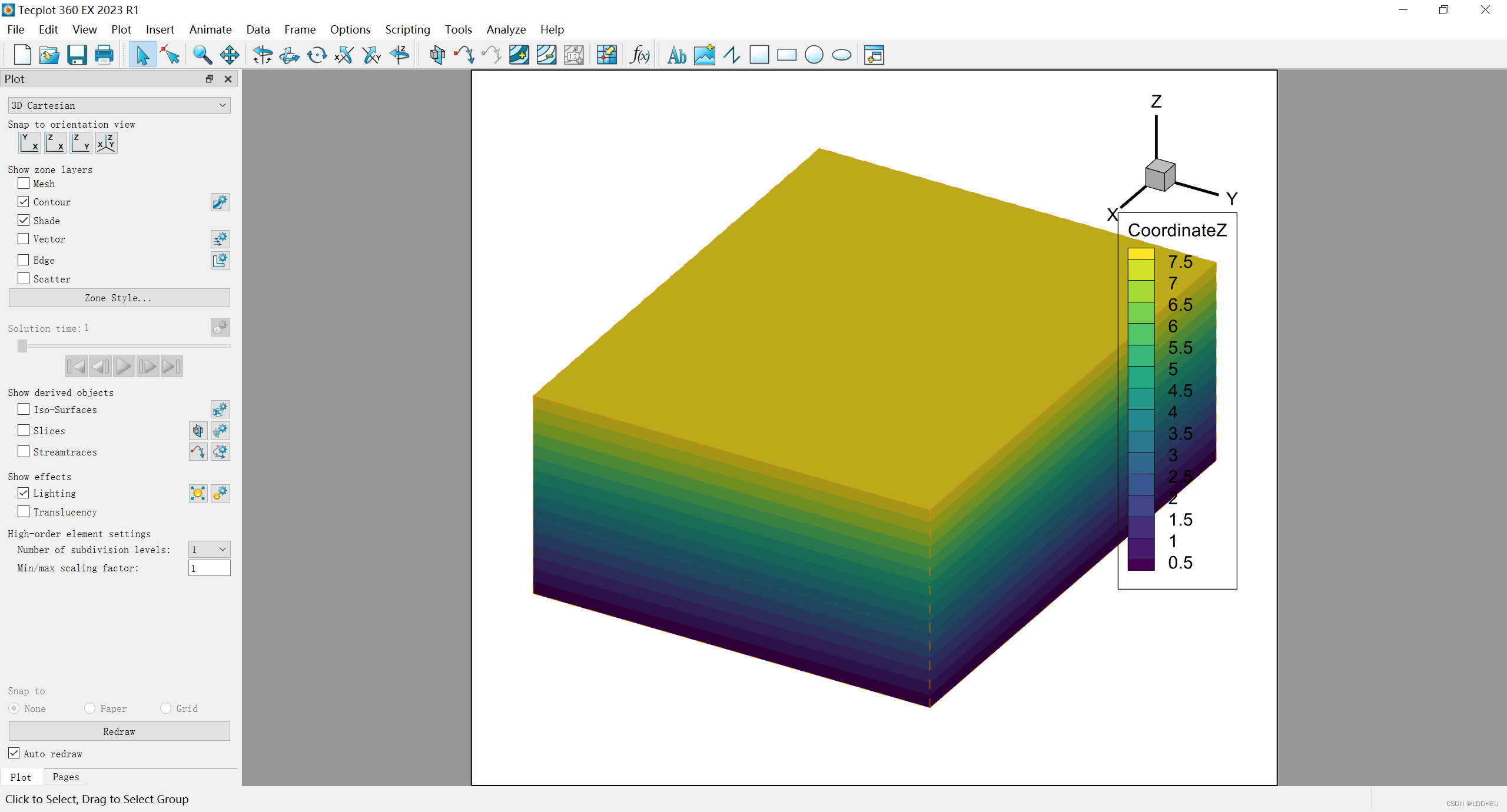Click the Min/max scaling factor field
This screenshot has height=812, width=1507.
209,568
